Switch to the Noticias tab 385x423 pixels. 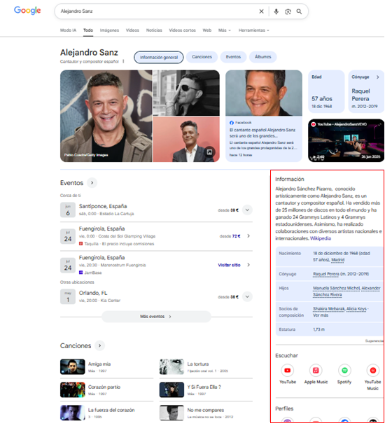154,30
